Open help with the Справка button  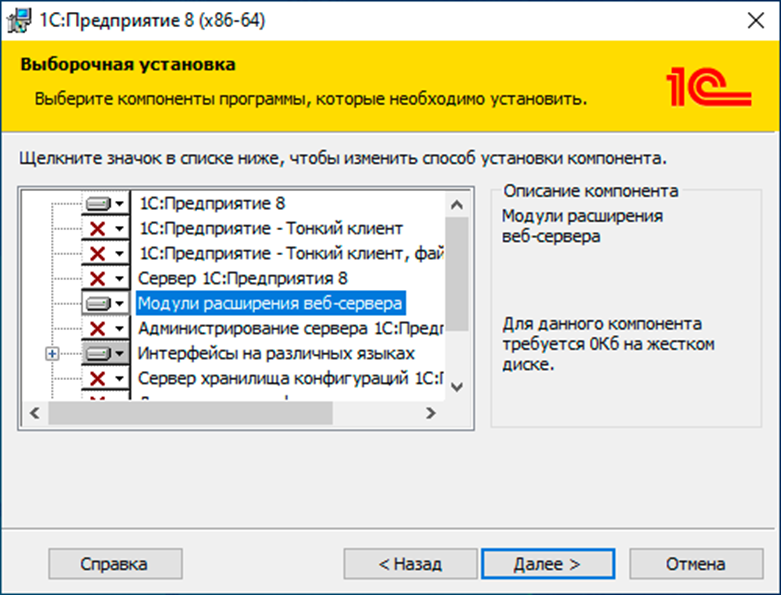click(x=113, y=564)
